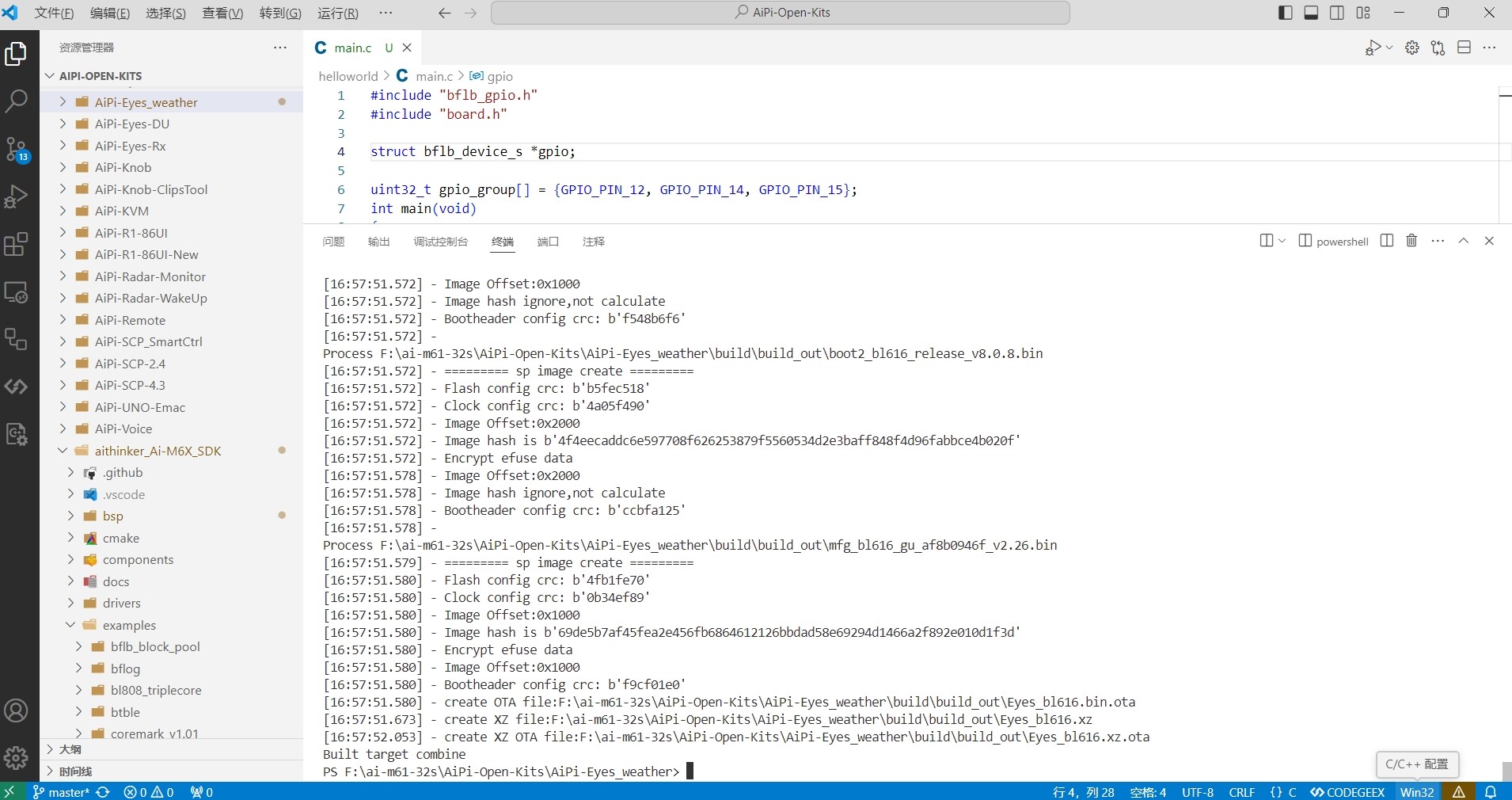Open editor More Actions ellipsis
The image size is (1512, 800).
pyautogui.click(x=1489, y=48)
